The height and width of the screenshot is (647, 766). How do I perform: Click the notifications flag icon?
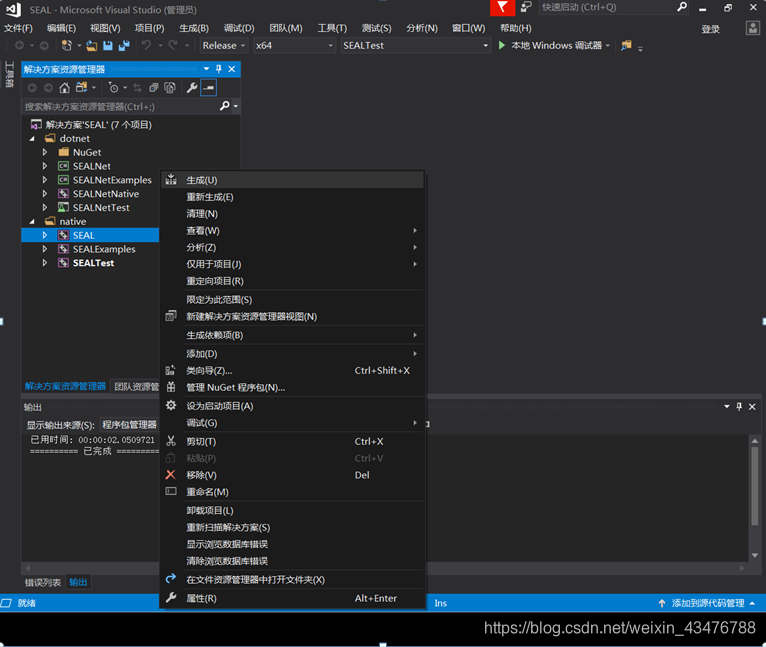[x=502, y=8]
